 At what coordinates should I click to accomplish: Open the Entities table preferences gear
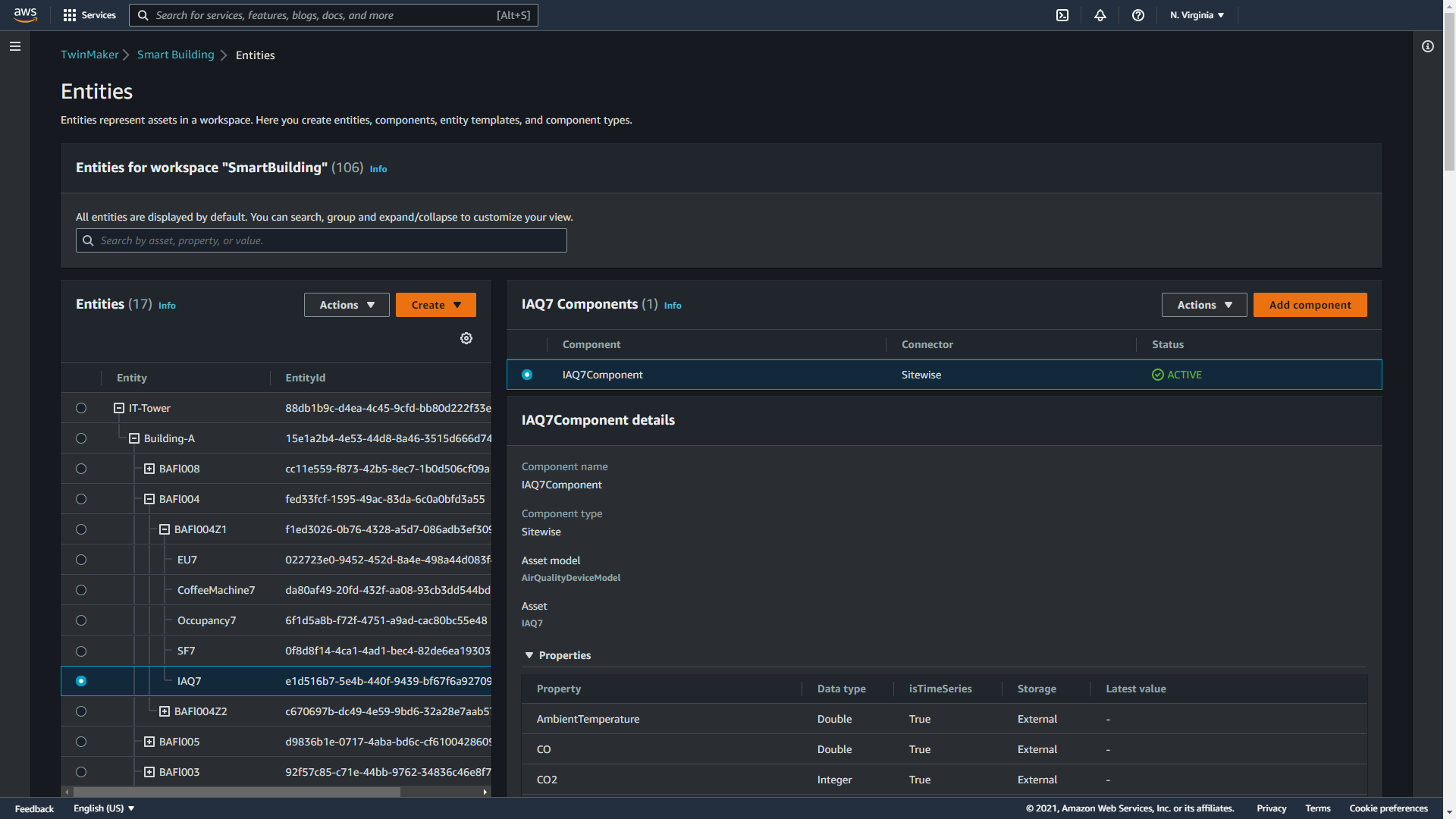click(466, 338)
